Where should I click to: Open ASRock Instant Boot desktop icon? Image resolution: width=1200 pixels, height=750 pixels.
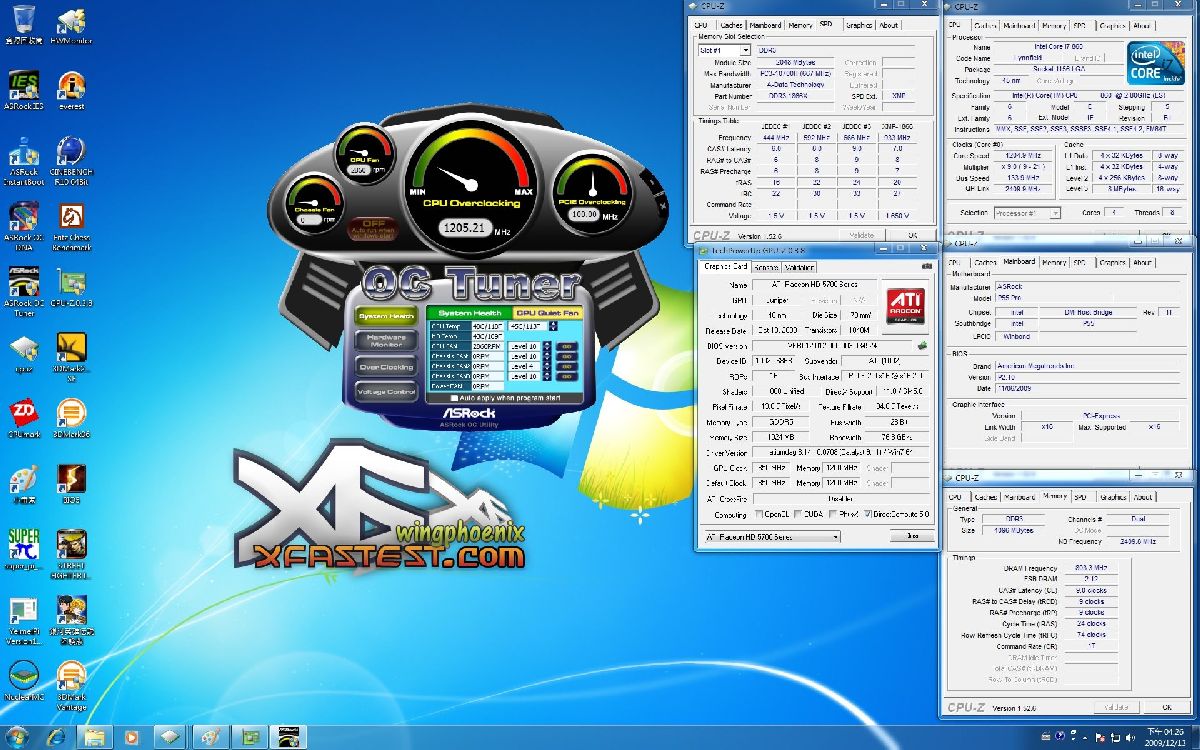point(23,160)
